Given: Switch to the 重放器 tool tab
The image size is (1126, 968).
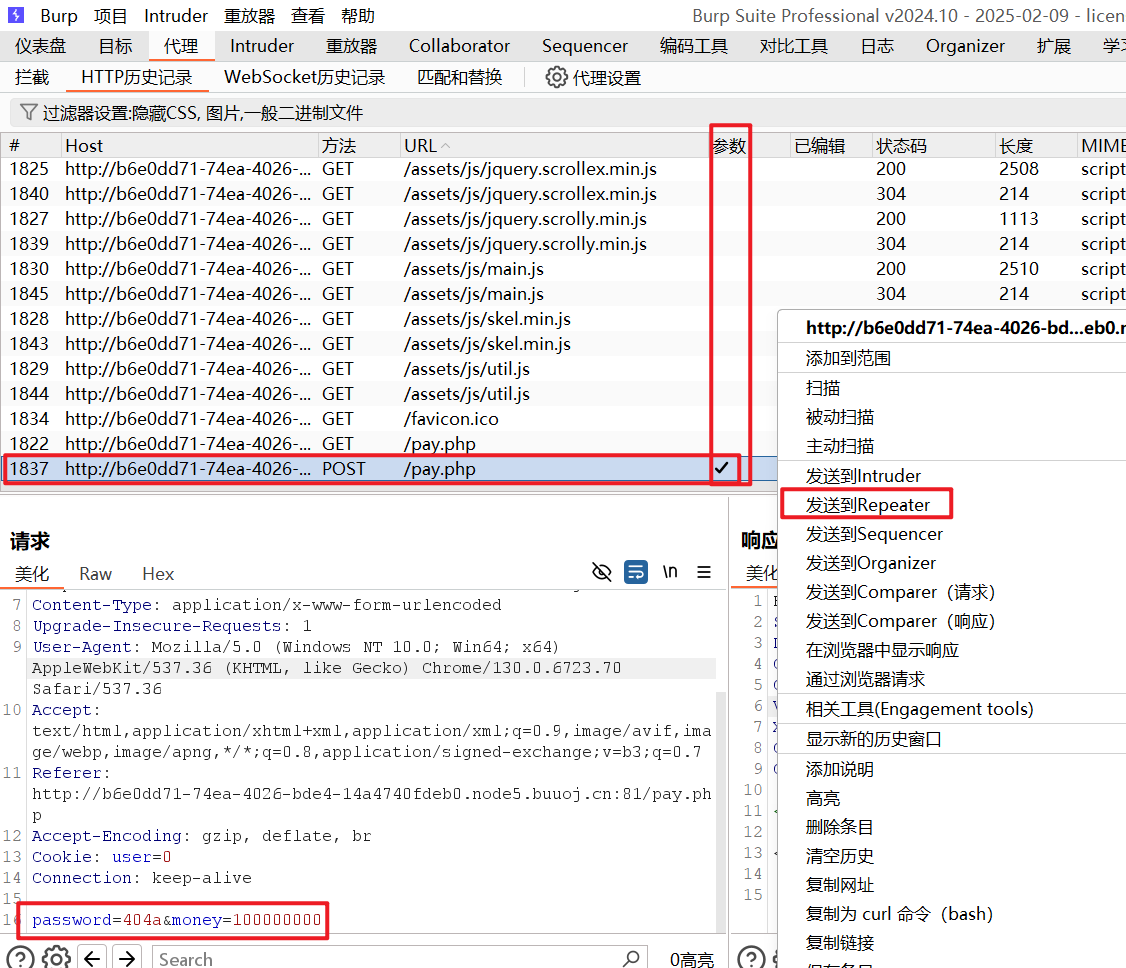Looking at the screenshot, I should [351, 46].
